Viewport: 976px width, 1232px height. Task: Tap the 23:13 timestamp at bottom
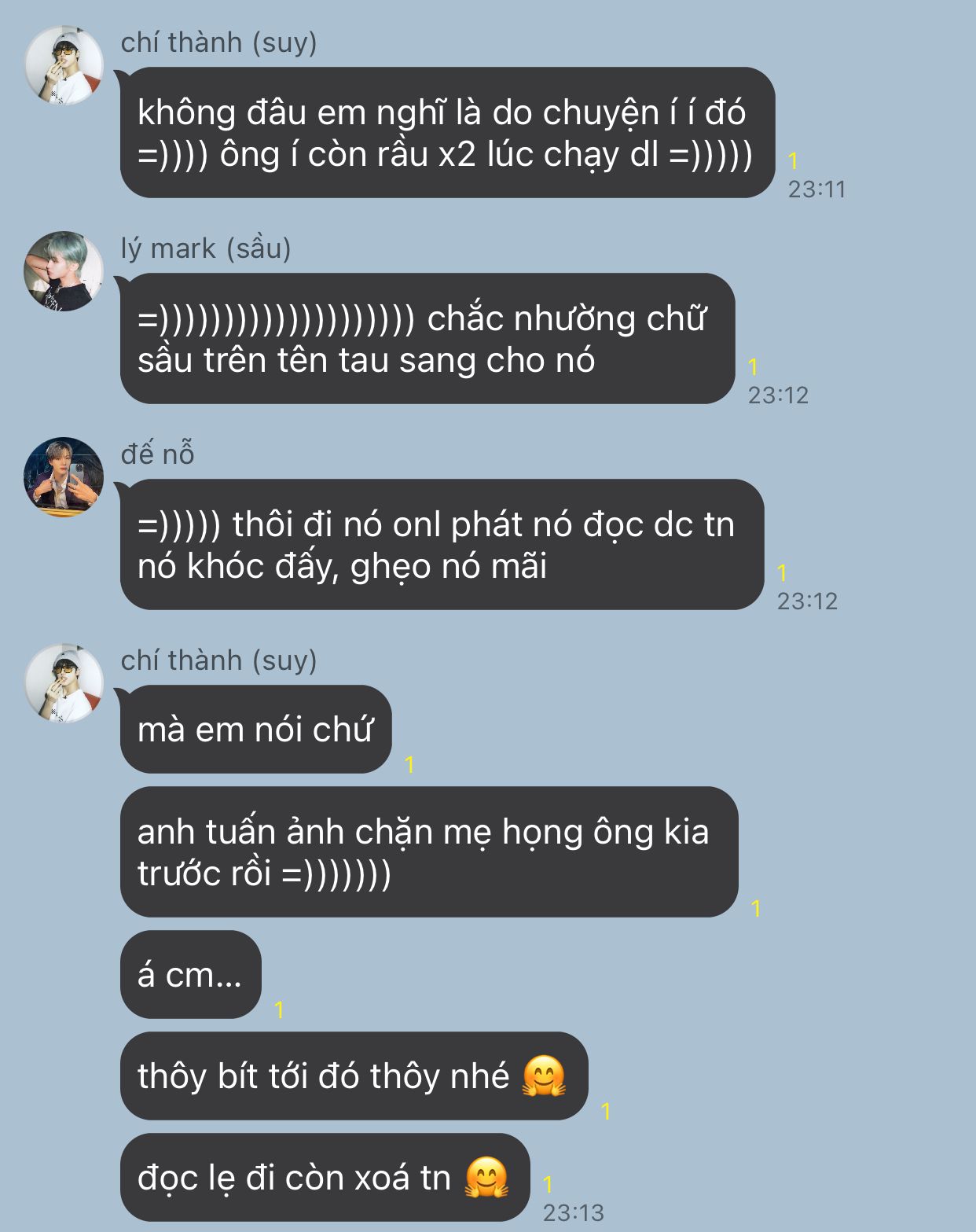point(573,1212)
